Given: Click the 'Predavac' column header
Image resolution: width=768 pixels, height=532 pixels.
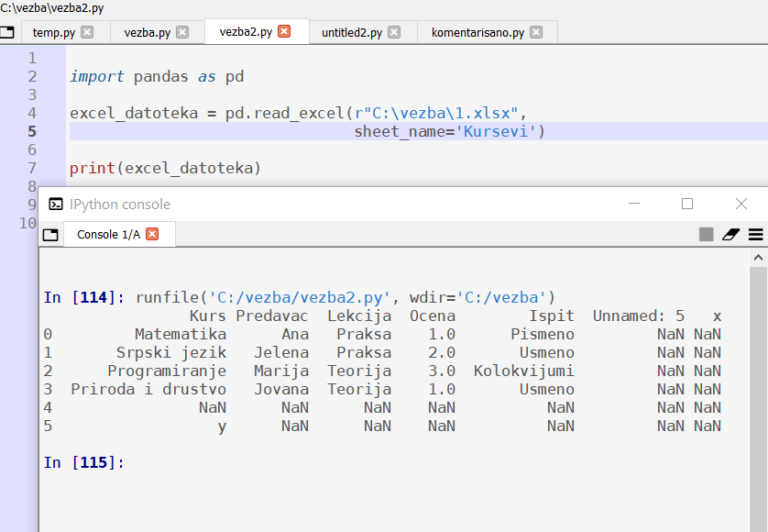Looking at the screenshot, I should click(272, 316).
